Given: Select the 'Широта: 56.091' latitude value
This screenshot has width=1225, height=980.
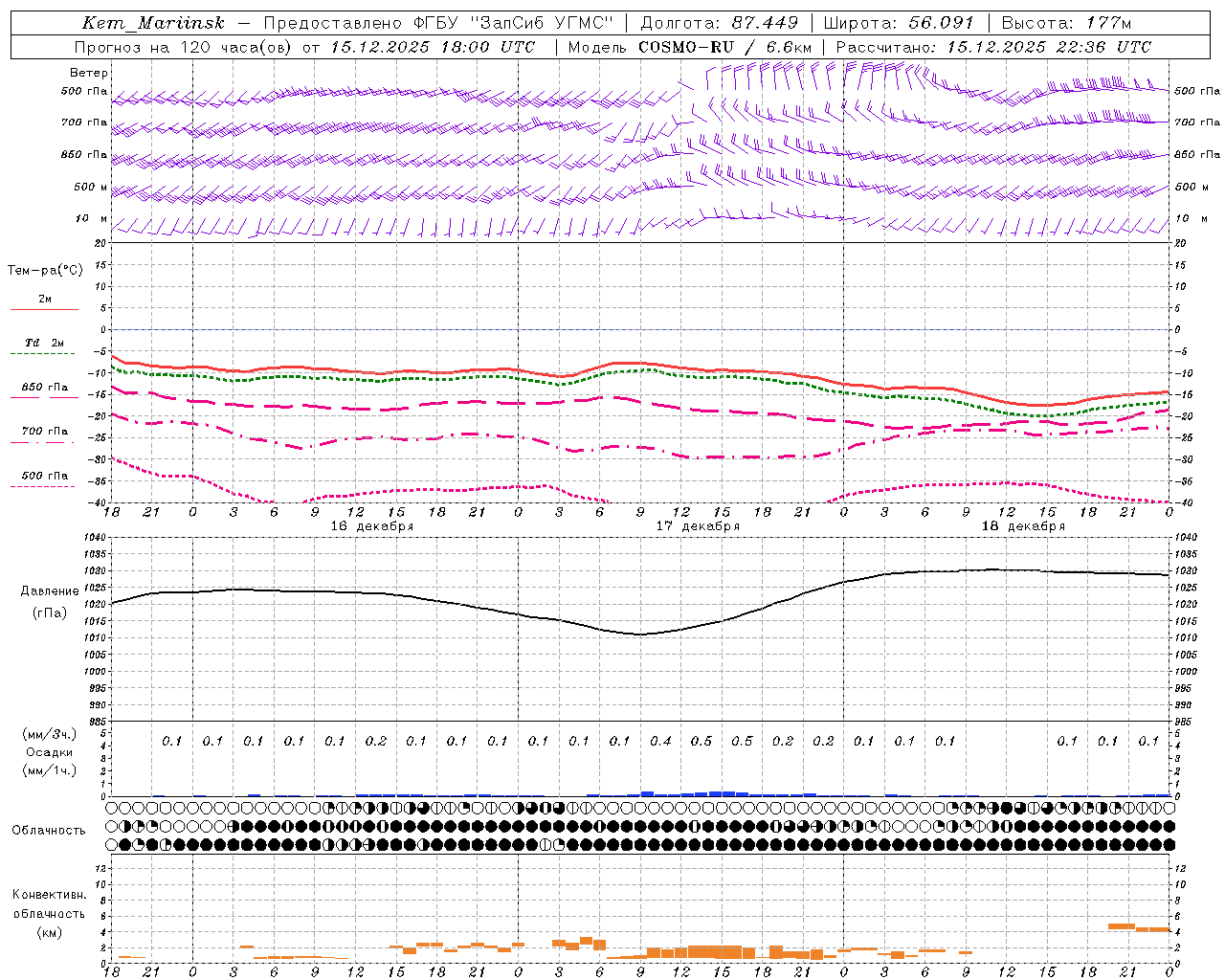Looking at the screenshot, I should click(x=899, y=23).
